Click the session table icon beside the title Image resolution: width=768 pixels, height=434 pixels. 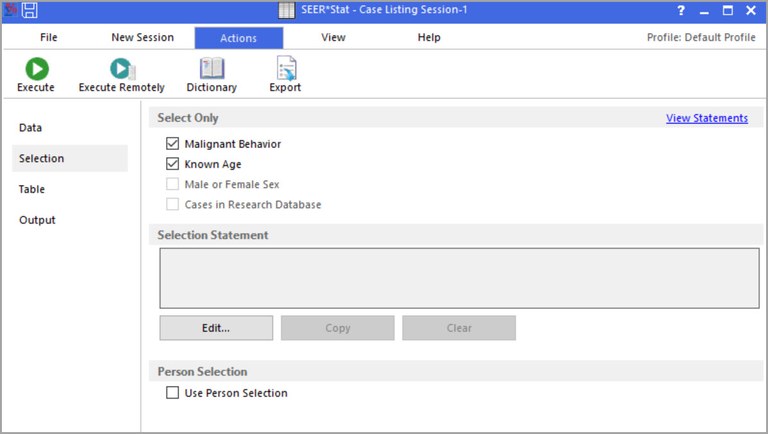(286, 11)
